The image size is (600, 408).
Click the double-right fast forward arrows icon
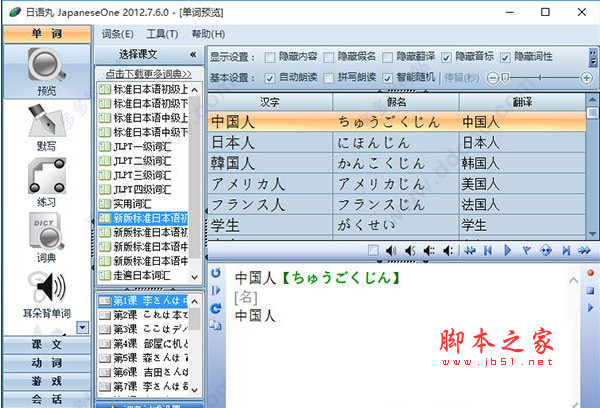point(584,251)
